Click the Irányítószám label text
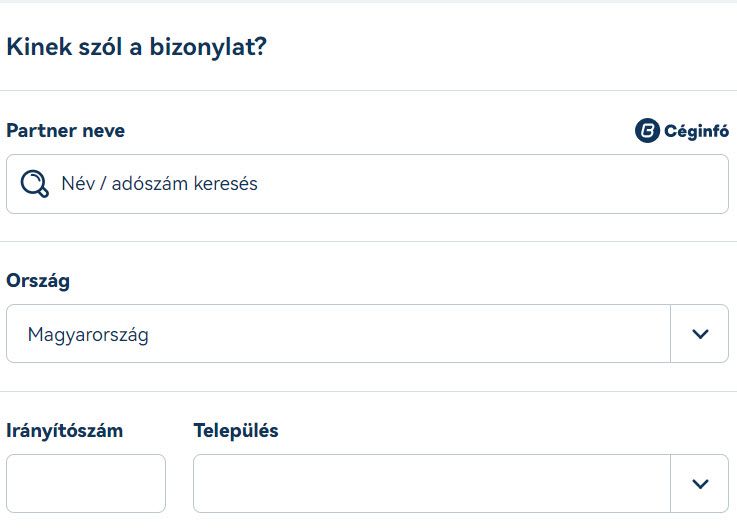The height and width of the screenshot is (531, 737). [x=64, y=431]
